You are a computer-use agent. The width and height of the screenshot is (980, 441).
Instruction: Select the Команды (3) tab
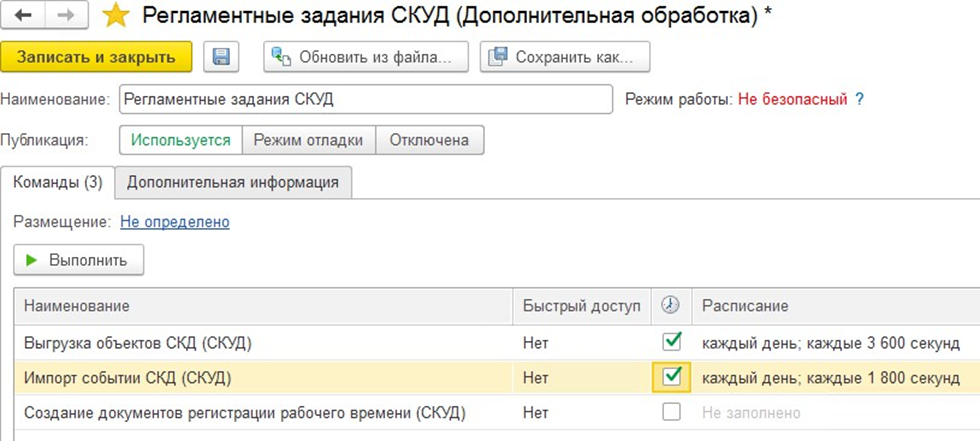(x=58, y=182)
